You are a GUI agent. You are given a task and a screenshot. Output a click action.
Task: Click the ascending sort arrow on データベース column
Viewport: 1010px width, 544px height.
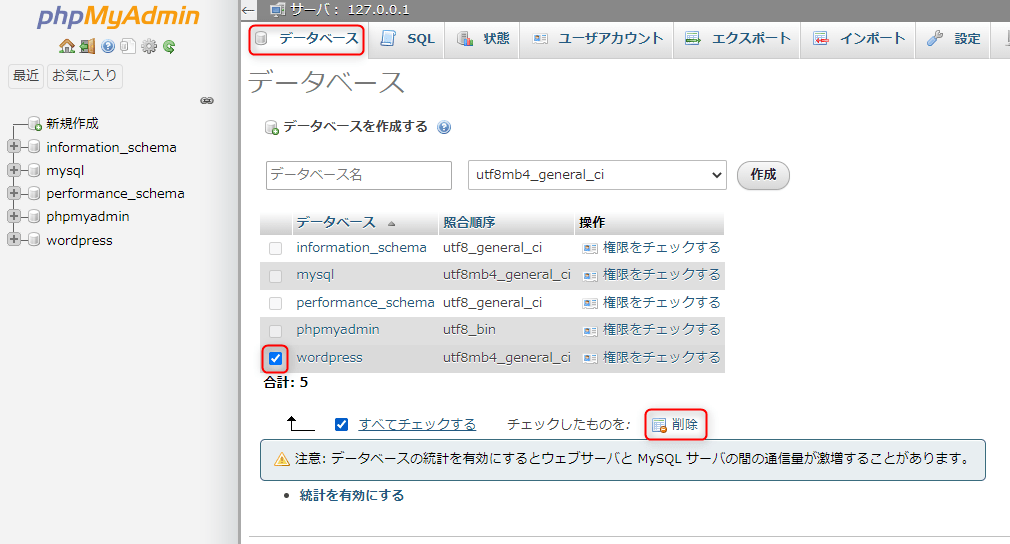[x=391, y=223]
